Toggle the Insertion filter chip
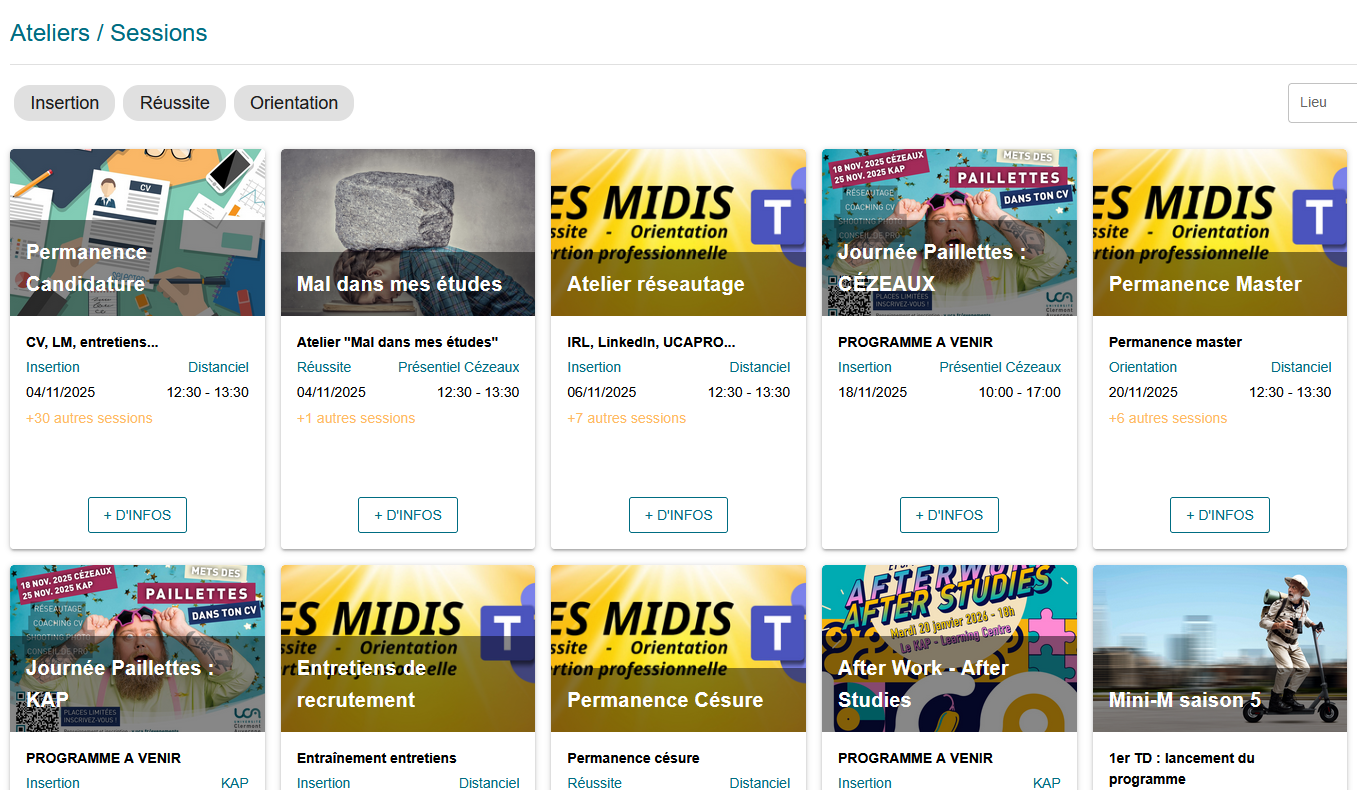 coord(65,103)
